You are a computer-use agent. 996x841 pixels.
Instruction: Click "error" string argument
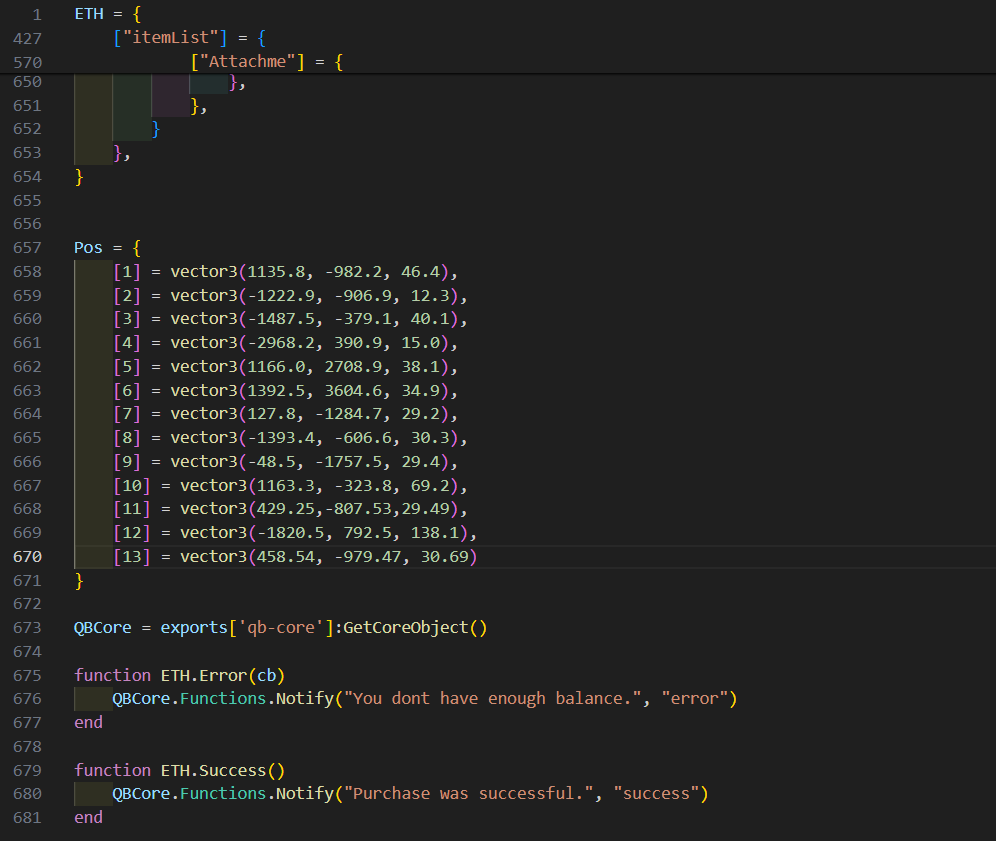(694, 699)
